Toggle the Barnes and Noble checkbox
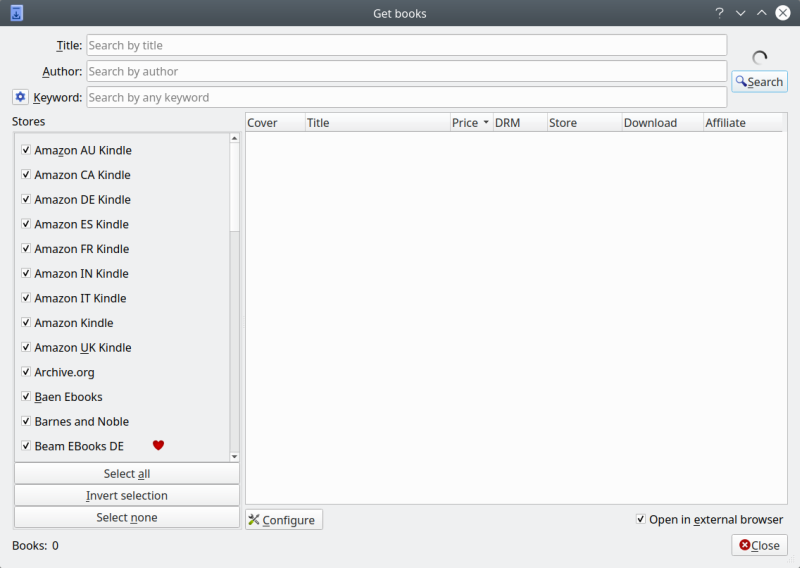Viewport: 800px width, 568px height. (26, 421)
